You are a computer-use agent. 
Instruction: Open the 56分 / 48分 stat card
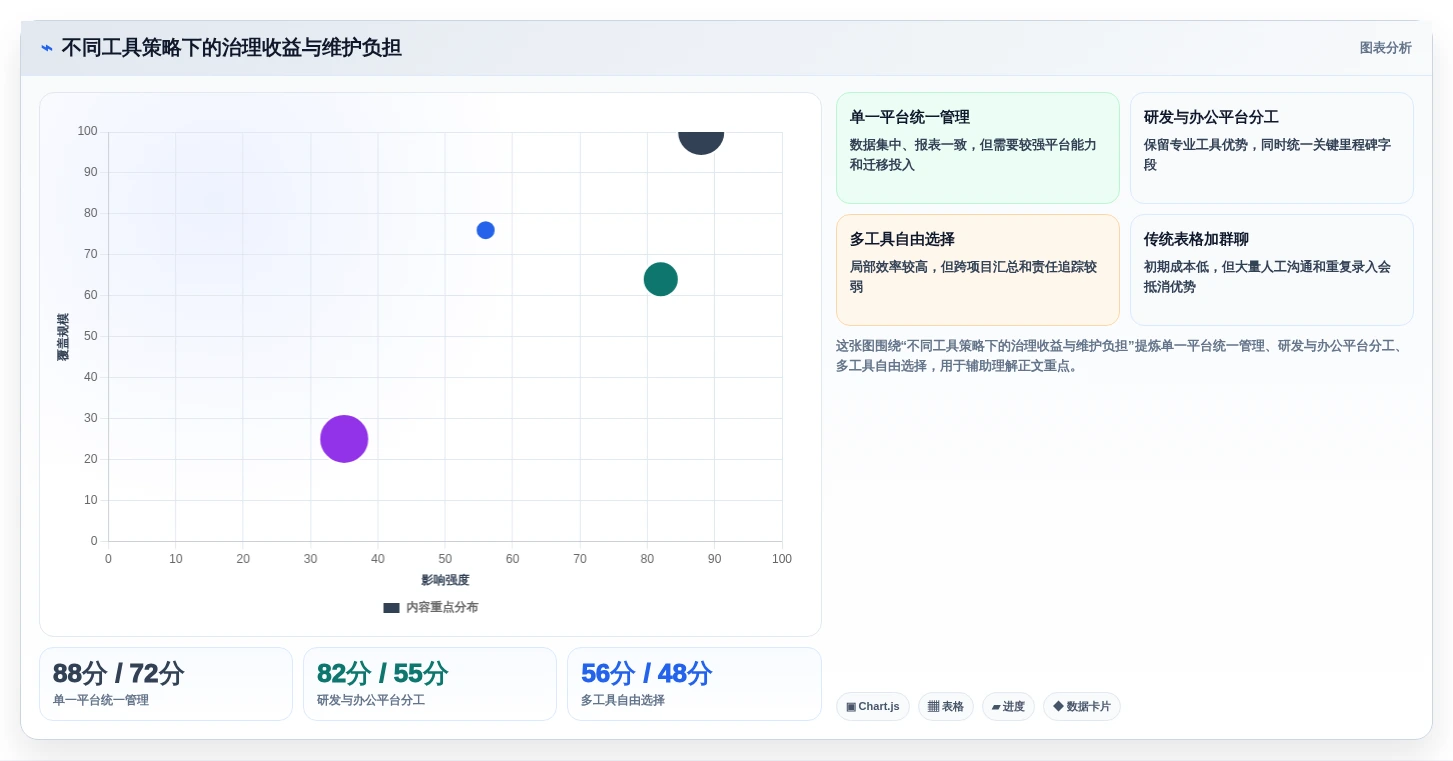tap(694, 684)
